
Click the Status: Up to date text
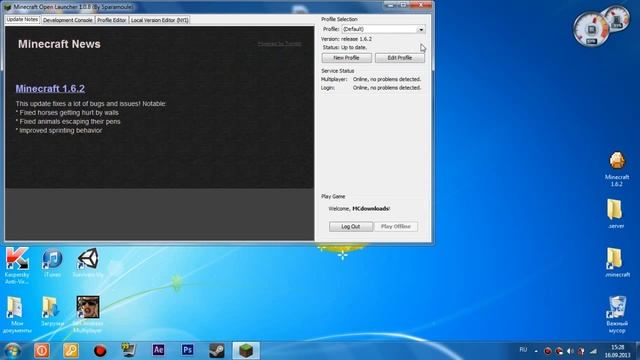pyautogui.click(x=345, y=47)
